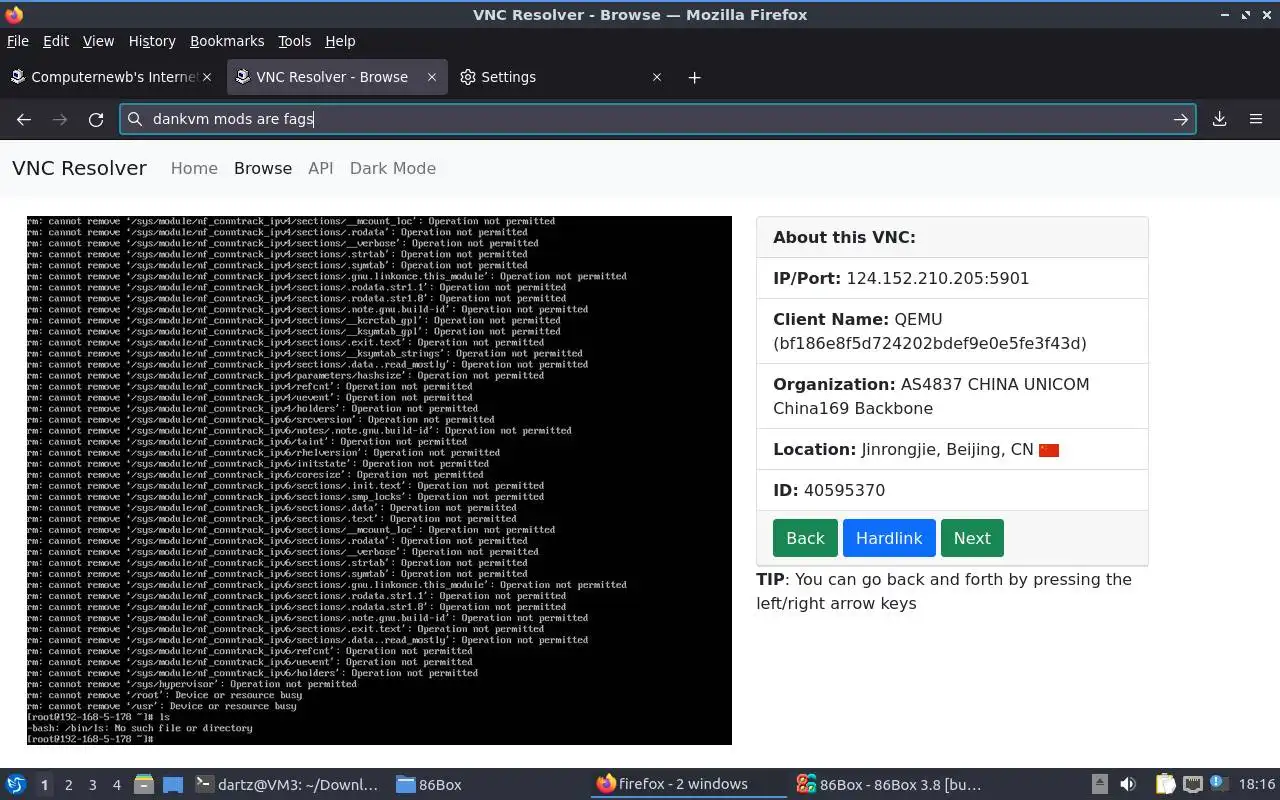The image size is (1280, 800).
Task: Click the China flag icon
Action: [1049, 450]
